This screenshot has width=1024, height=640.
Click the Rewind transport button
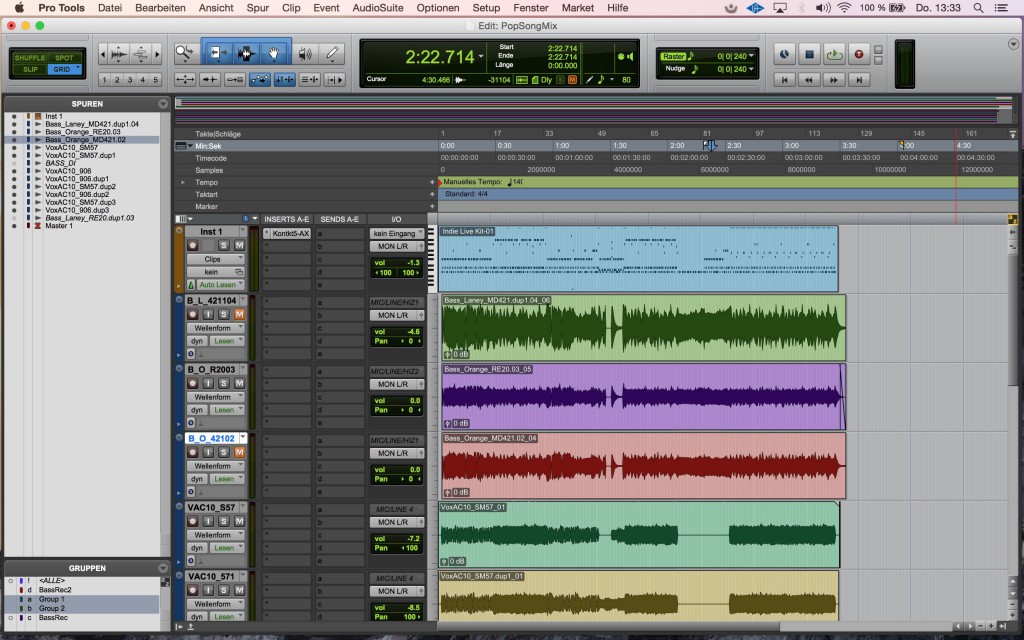click(809, 80)
